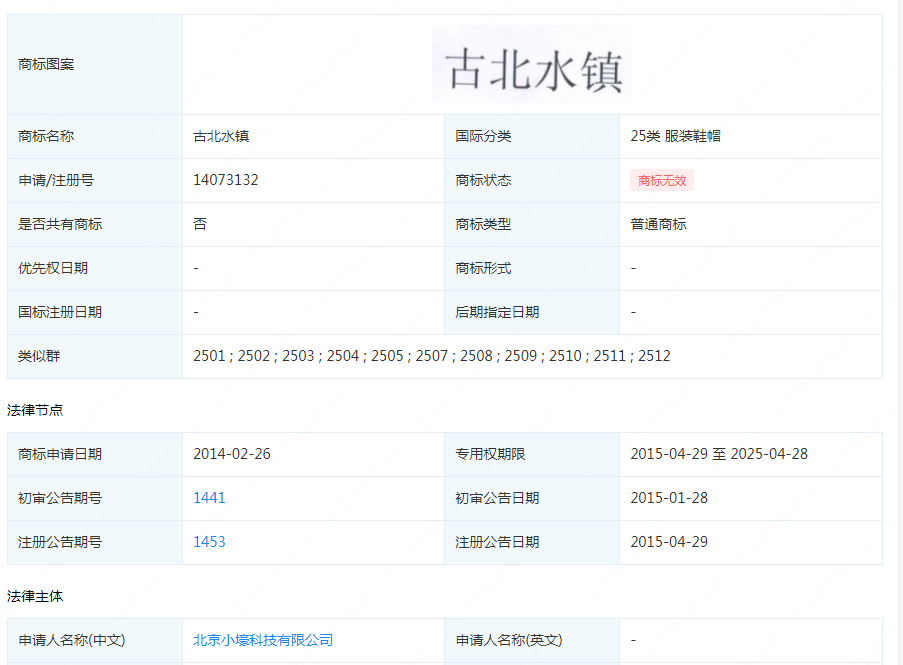Open preliminary announcement issue 1441 link
The height and width of the screenshot is (665, 903).
click(209, 498)
